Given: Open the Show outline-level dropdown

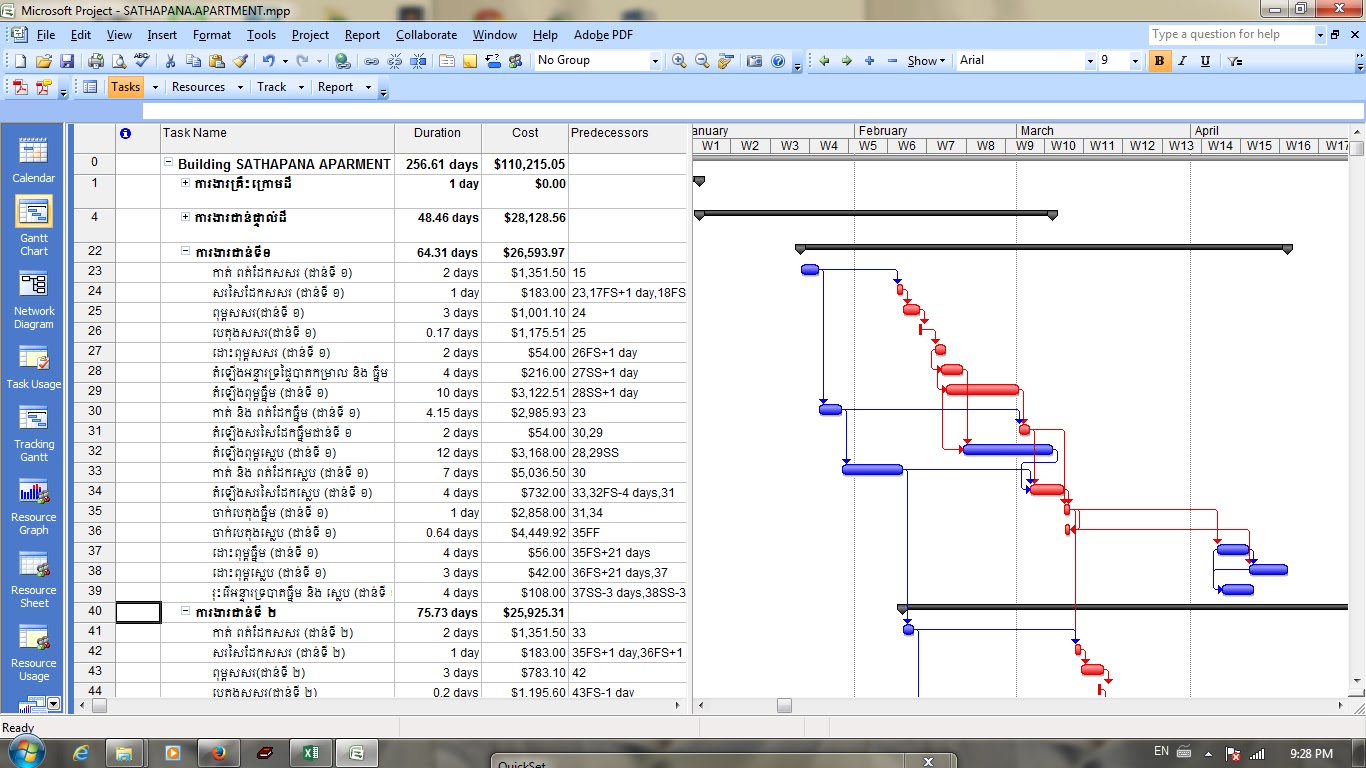Looking at the screenshot, I should (927, 61).
